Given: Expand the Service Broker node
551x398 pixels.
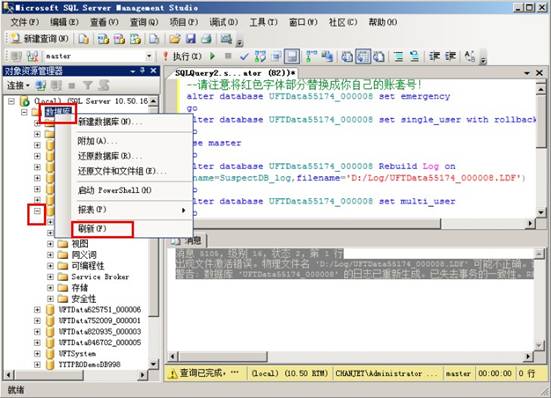Looking at the screenshot, I should coord(50,277).
